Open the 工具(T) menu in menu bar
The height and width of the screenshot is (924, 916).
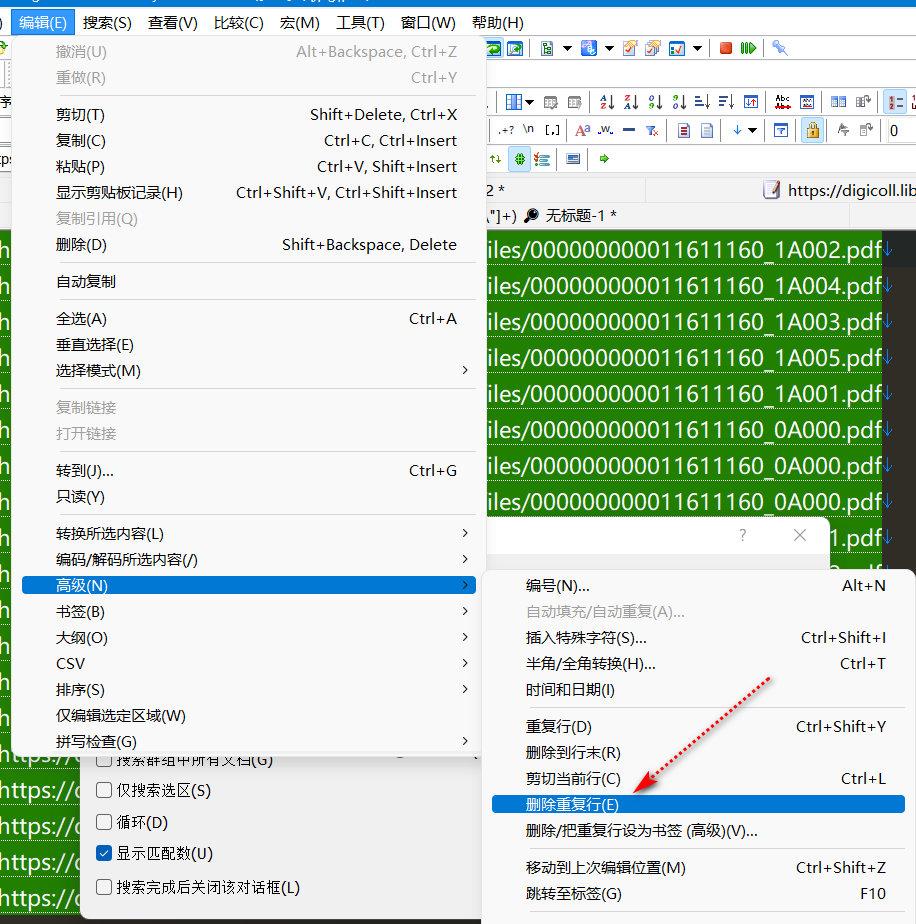coord(360,22)
